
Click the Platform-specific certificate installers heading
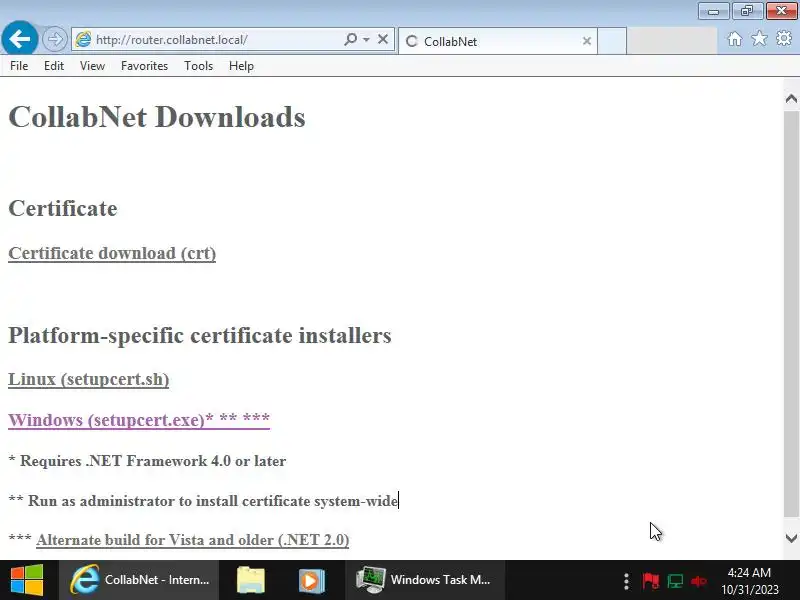point(200,335)
